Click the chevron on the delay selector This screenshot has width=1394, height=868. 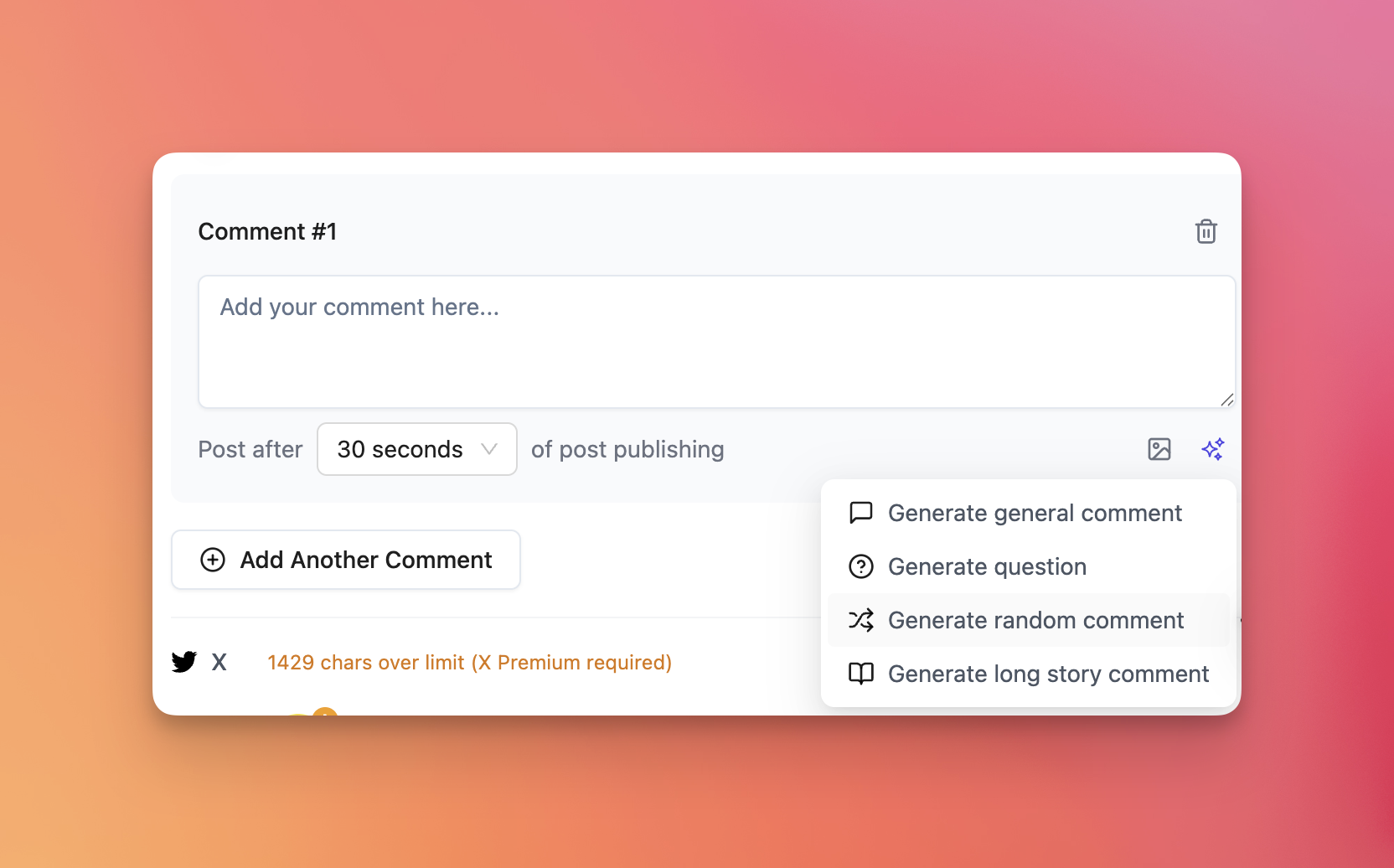point(488,449)
